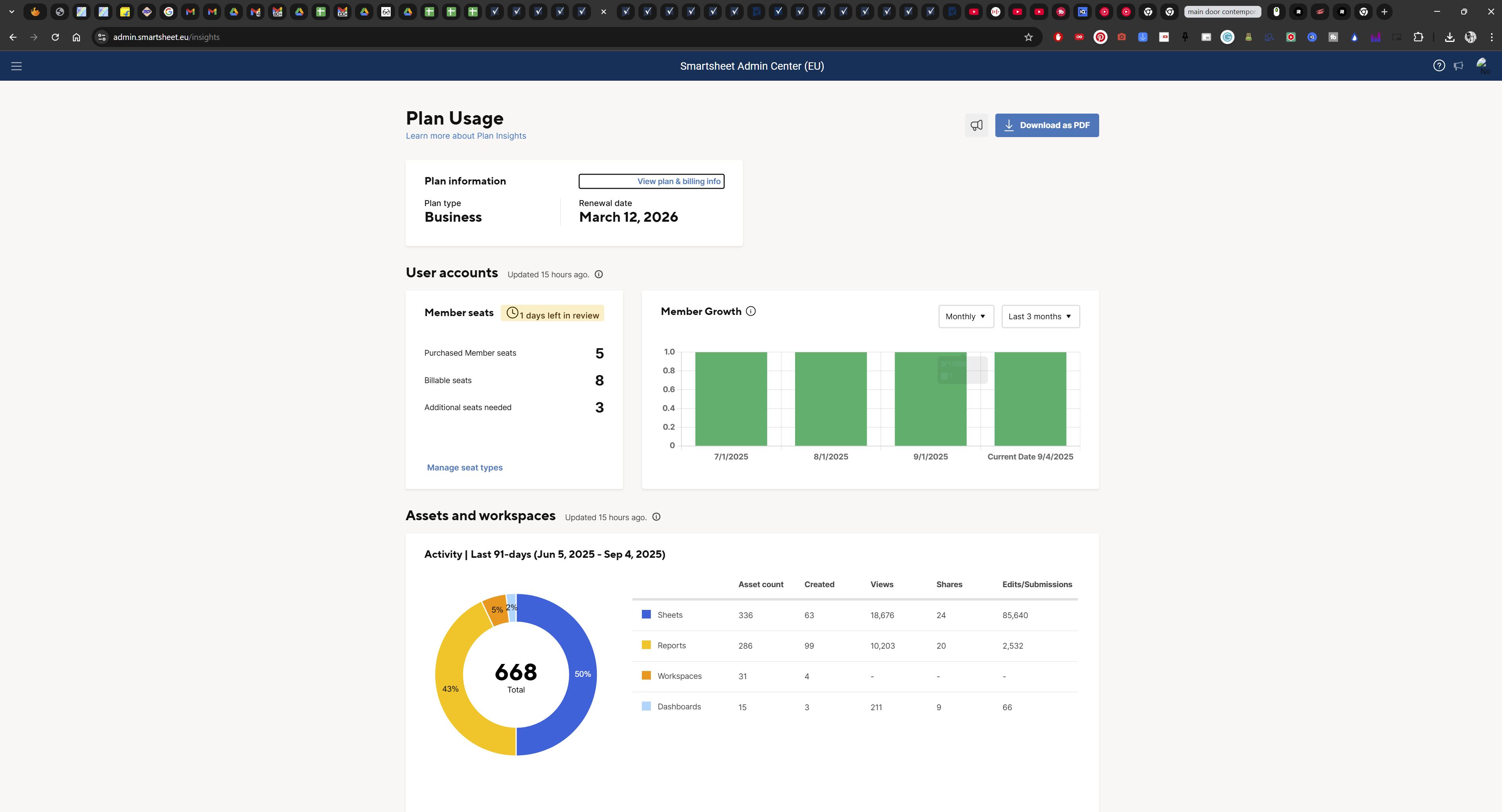The image size is (1502, 812).
Task: Open a new browser tab with plus
Action: click(x=1384, y=12)
